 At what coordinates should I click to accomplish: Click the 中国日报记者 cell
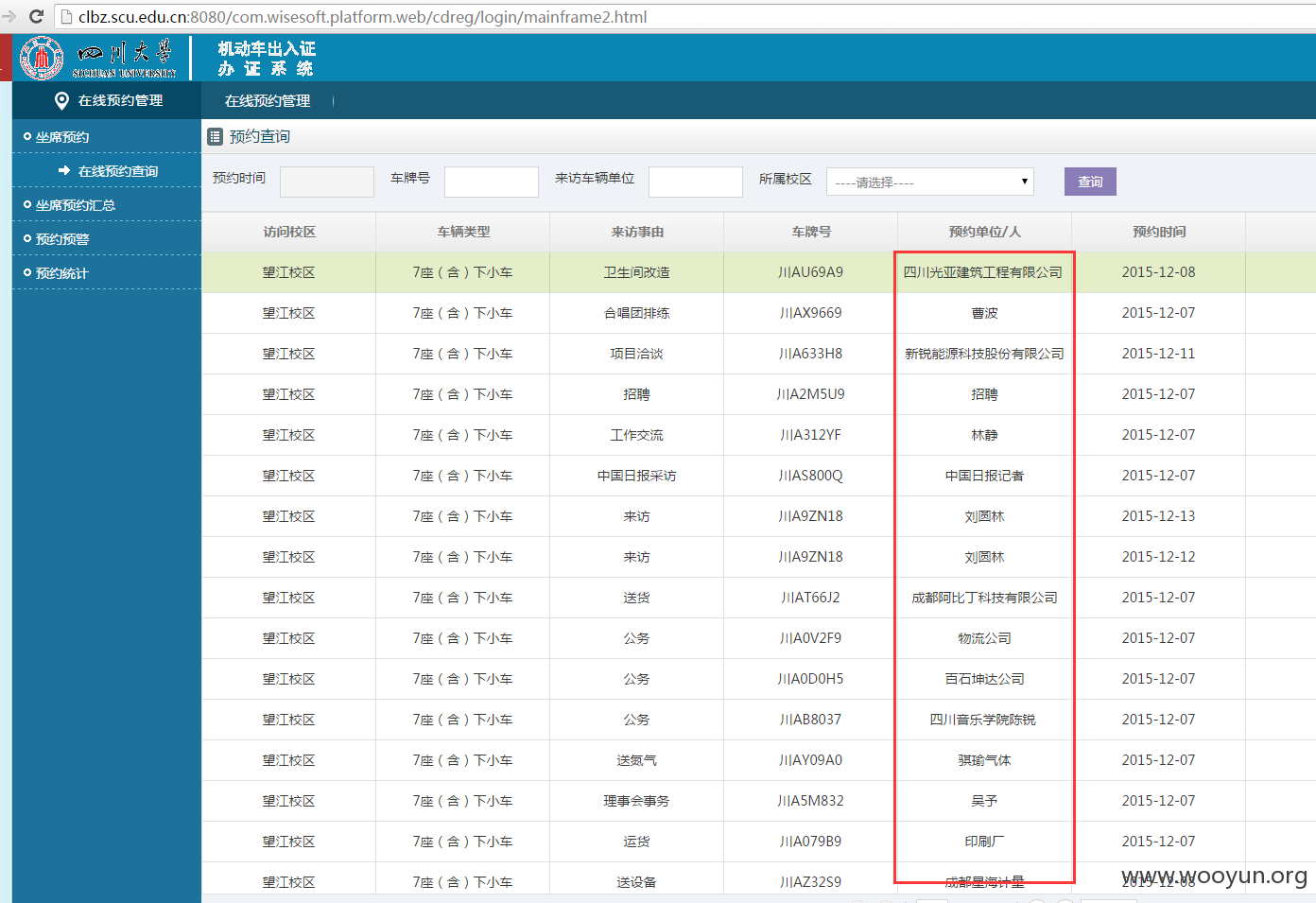point(985,476)
